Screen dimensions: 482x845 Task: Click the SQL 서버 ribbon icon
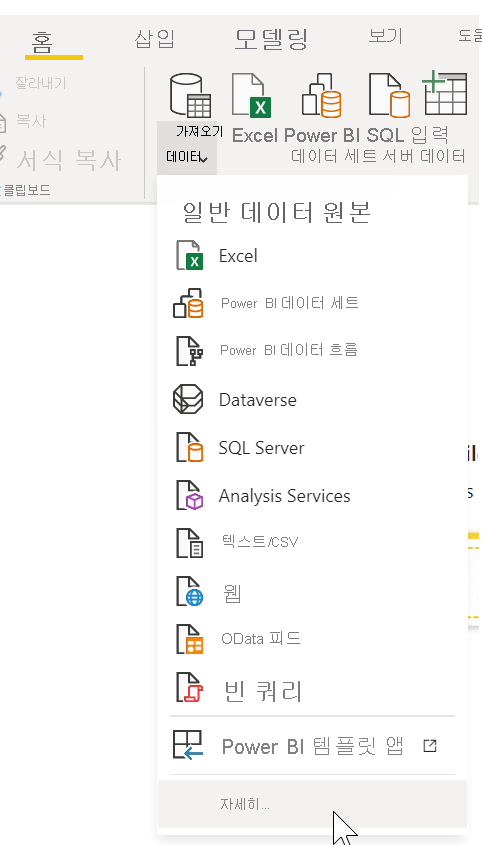(389, 95)
